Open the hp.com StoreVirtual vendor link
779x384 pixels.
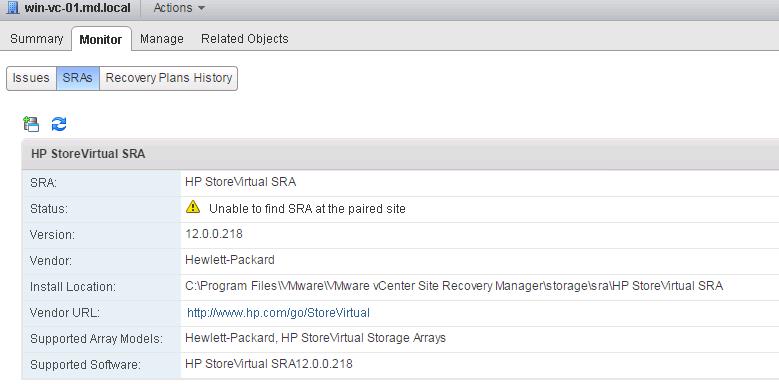[278, 313]
